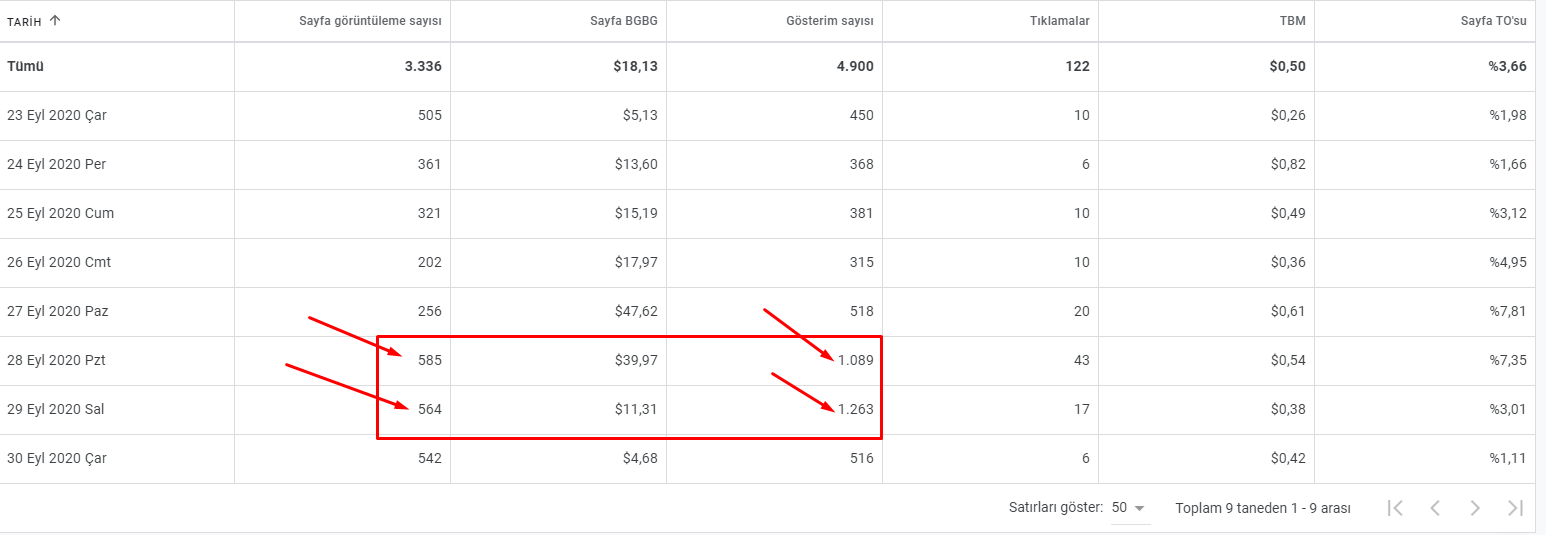Go to the previous page arrow
The width and height of the screenshot is (1546, 535).
pyautogui.click(x=1435, y=508)
